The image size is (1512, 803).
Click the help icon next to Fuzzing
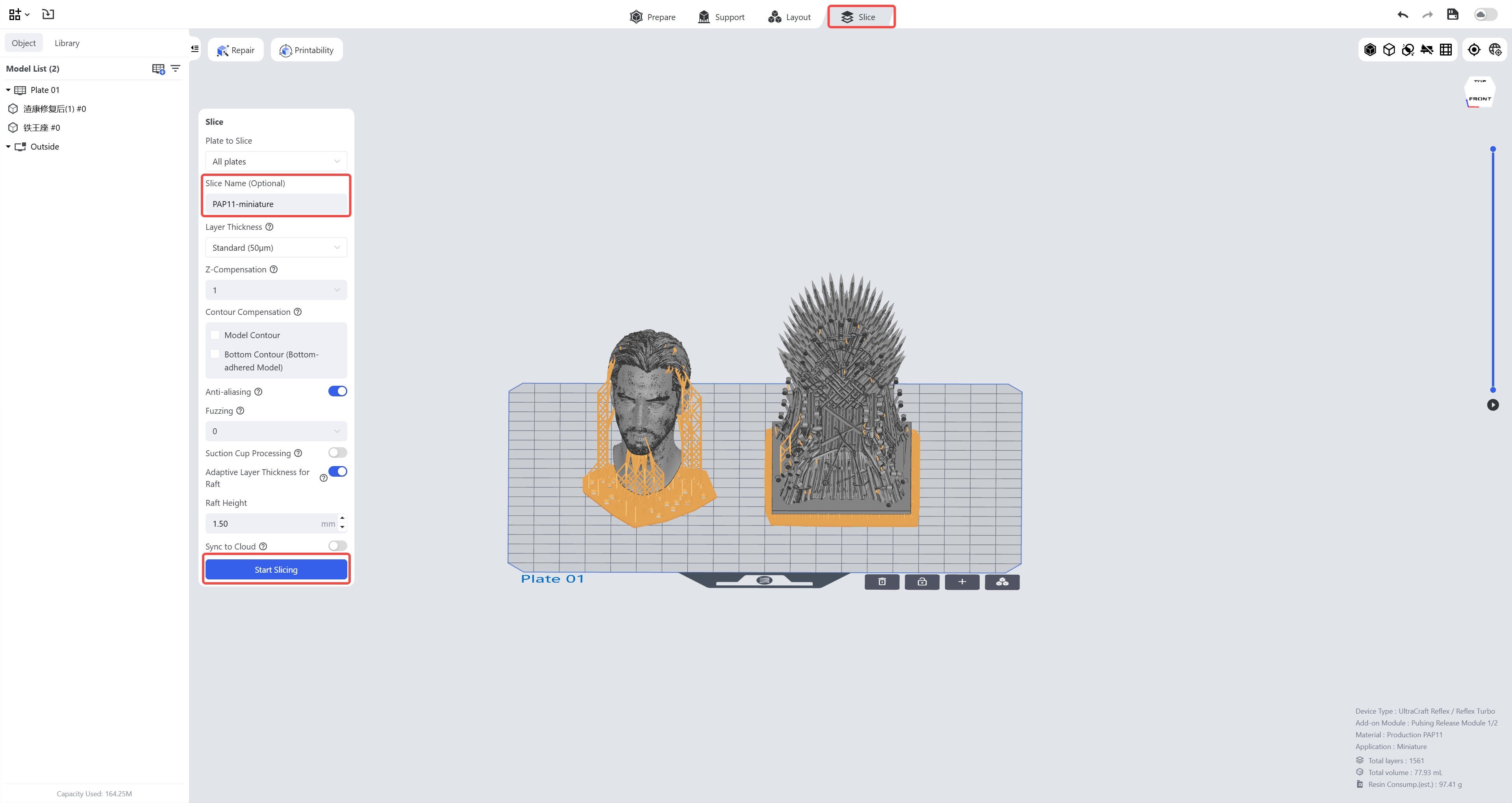(240, 411)
